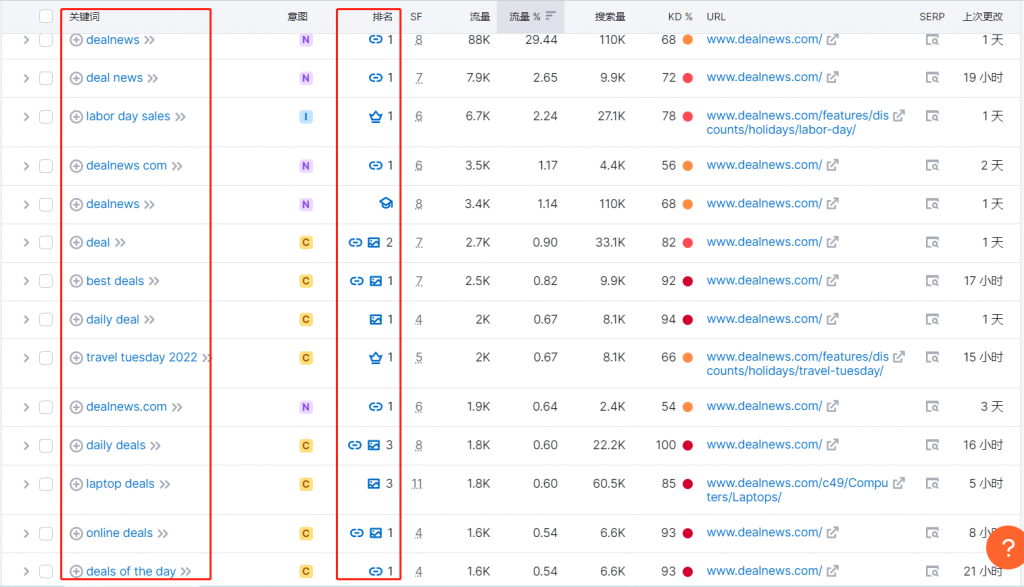The height and width of the screenshot is (587, 1024).
Task: Open the orange help question-mark button
Action: pos(1006,547)
